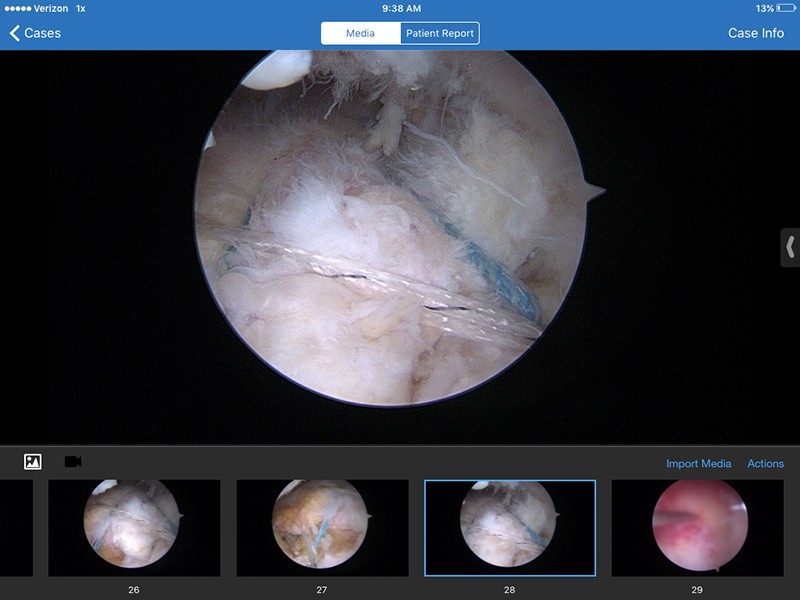This screenshot has height=600, width=800.
Task: Open the Actions menu
Action: (x=765, y=463)
